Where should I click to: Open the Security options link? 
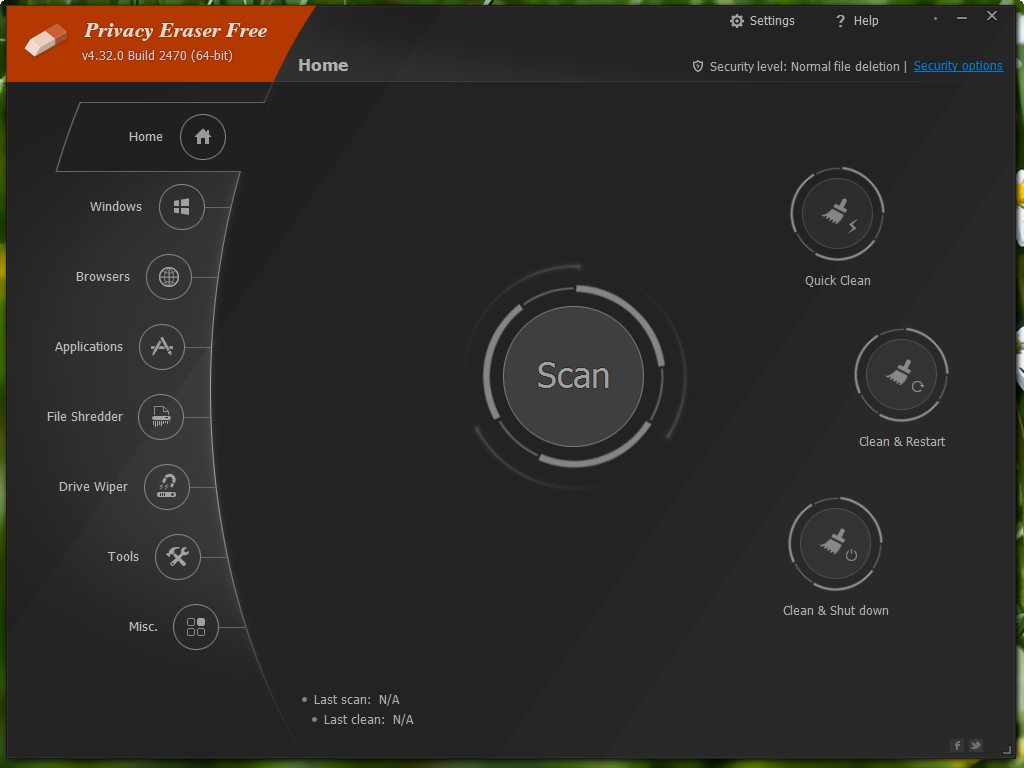pyautogui.click(x=957, y=66)
